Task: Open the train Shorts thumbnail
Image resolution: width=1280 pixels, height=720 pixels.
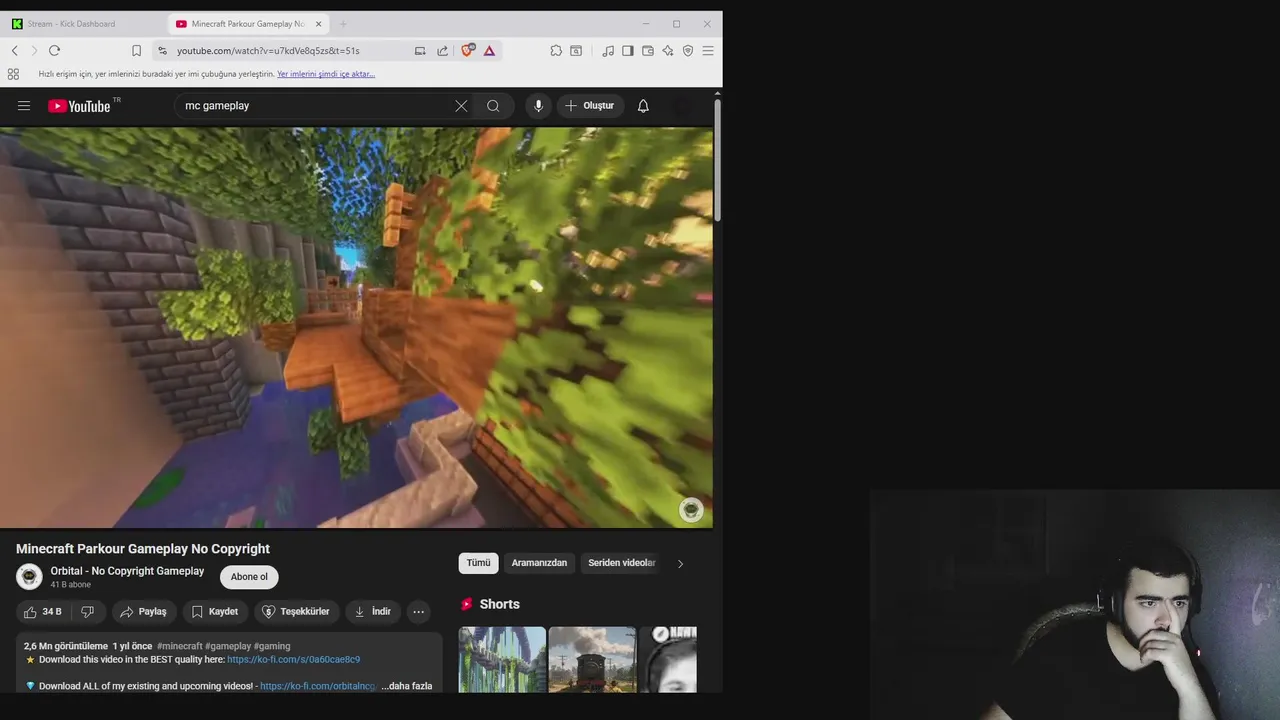Action: [592, 660]
